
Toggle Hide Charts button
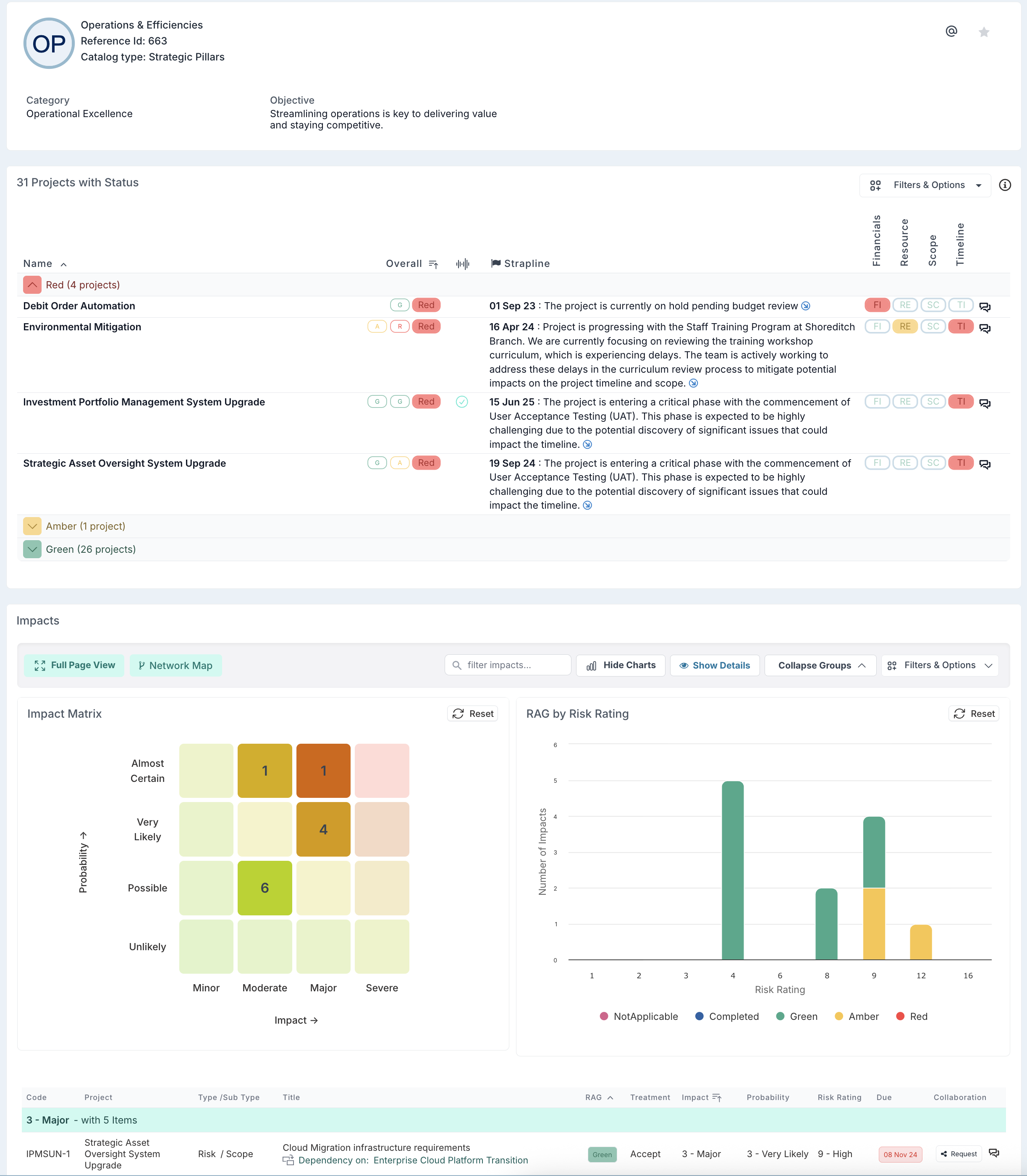pos(621,665)
